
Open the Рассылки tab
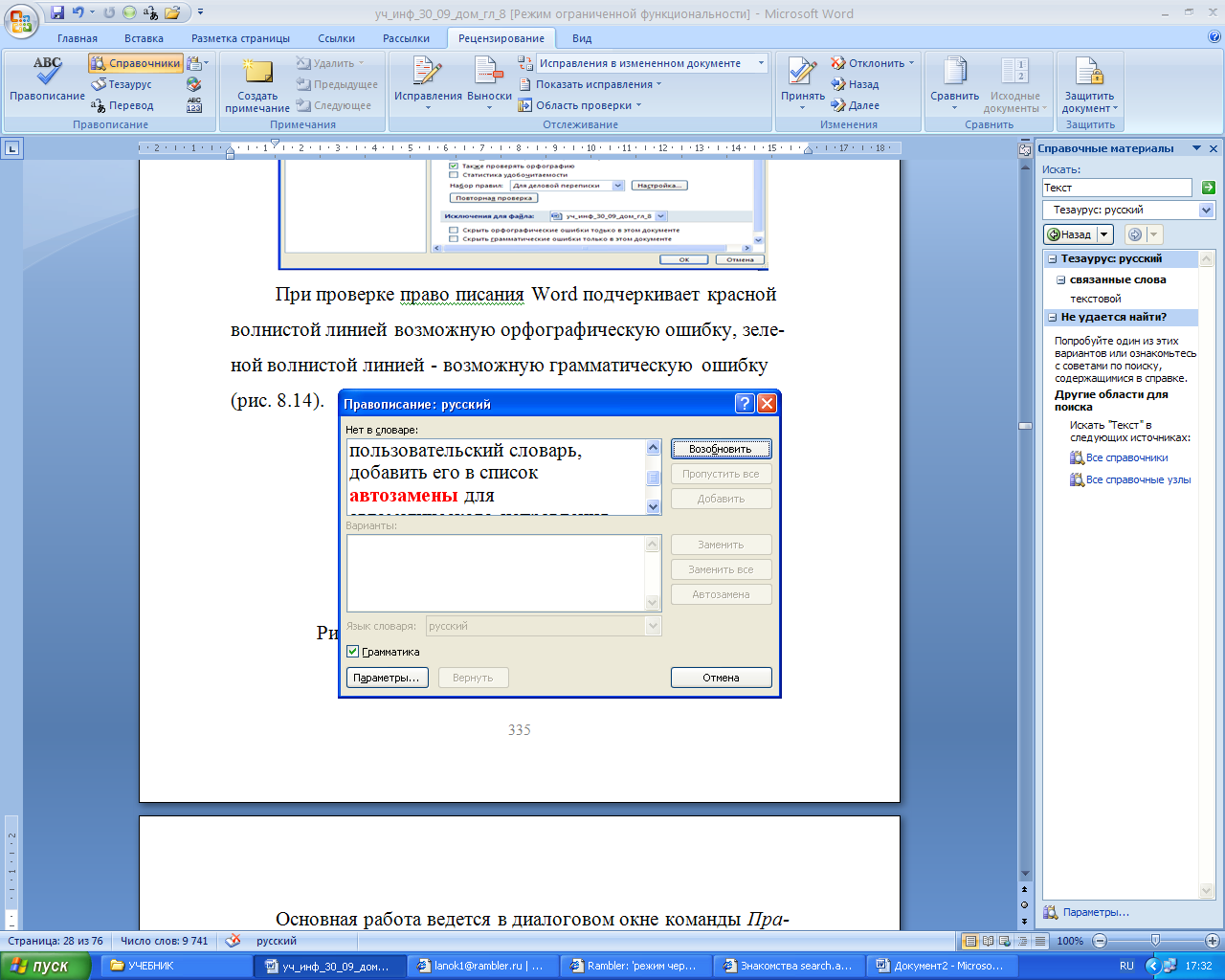(406, 38)
